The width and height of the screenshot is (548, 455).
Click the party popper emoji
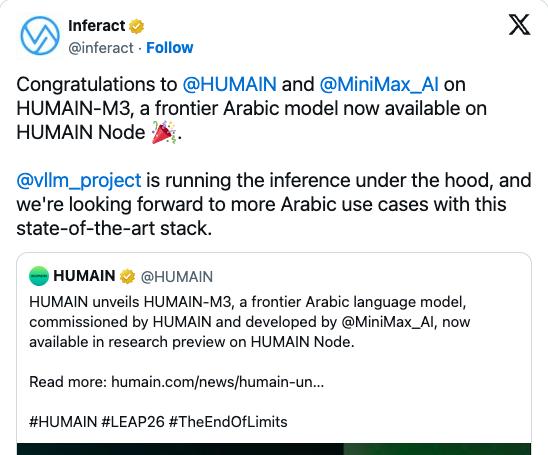(163, 132)
